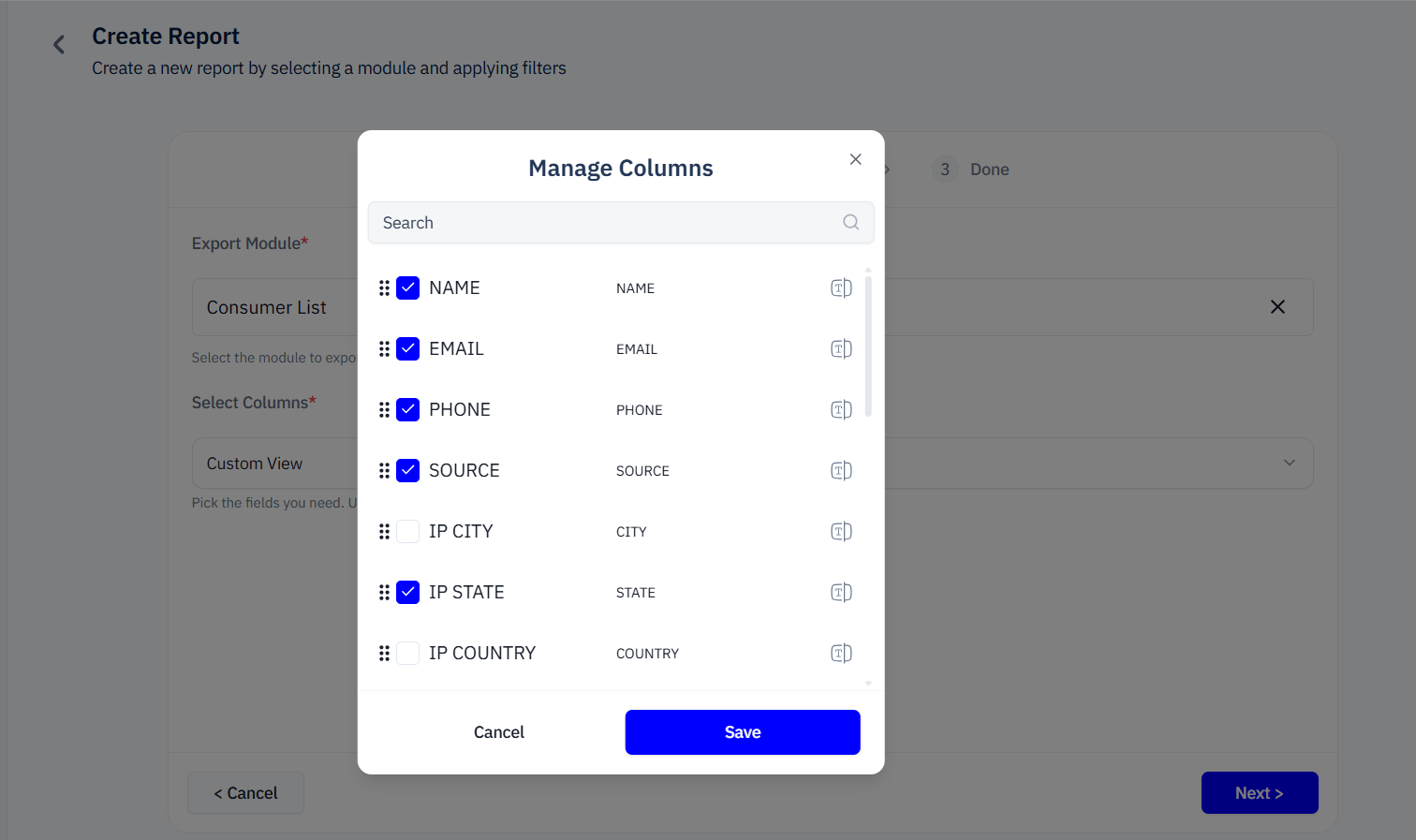This screenshot has height=840, width=1416.
Task: Click Cancel in the Manage Columns dialog
Action: (498, 732)
